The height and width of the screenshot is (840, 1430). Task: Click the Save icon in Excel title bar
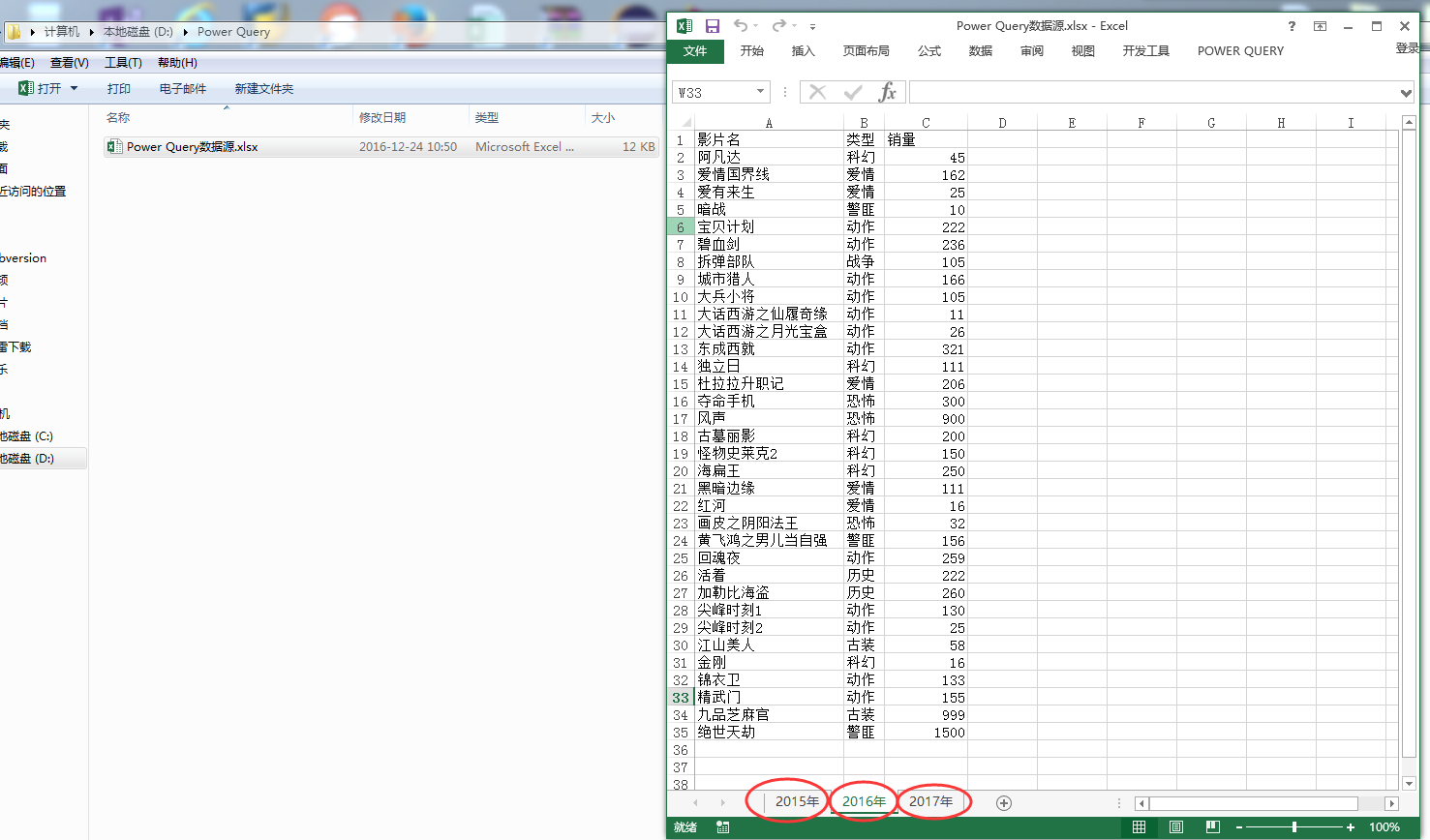713,26
